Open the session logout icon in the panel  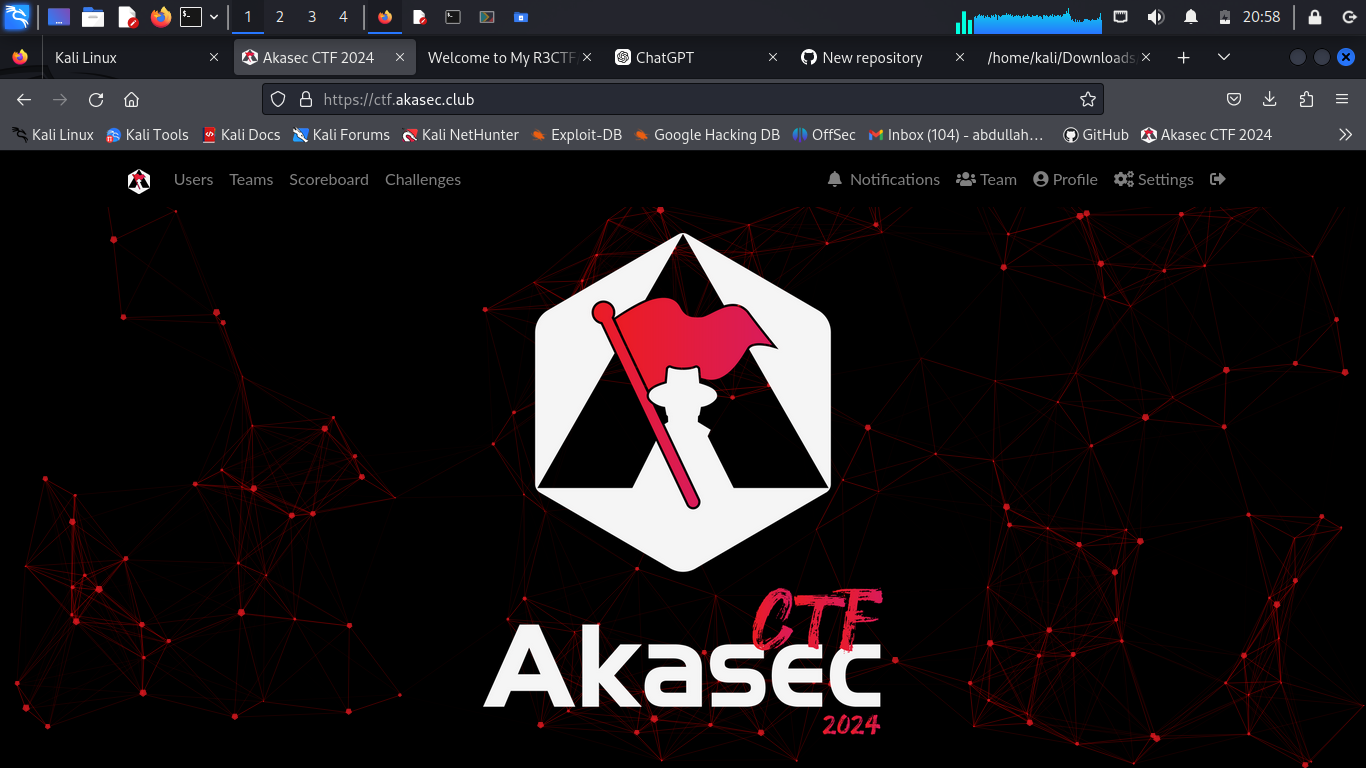pyautogui.click(x=1348, y=17)
